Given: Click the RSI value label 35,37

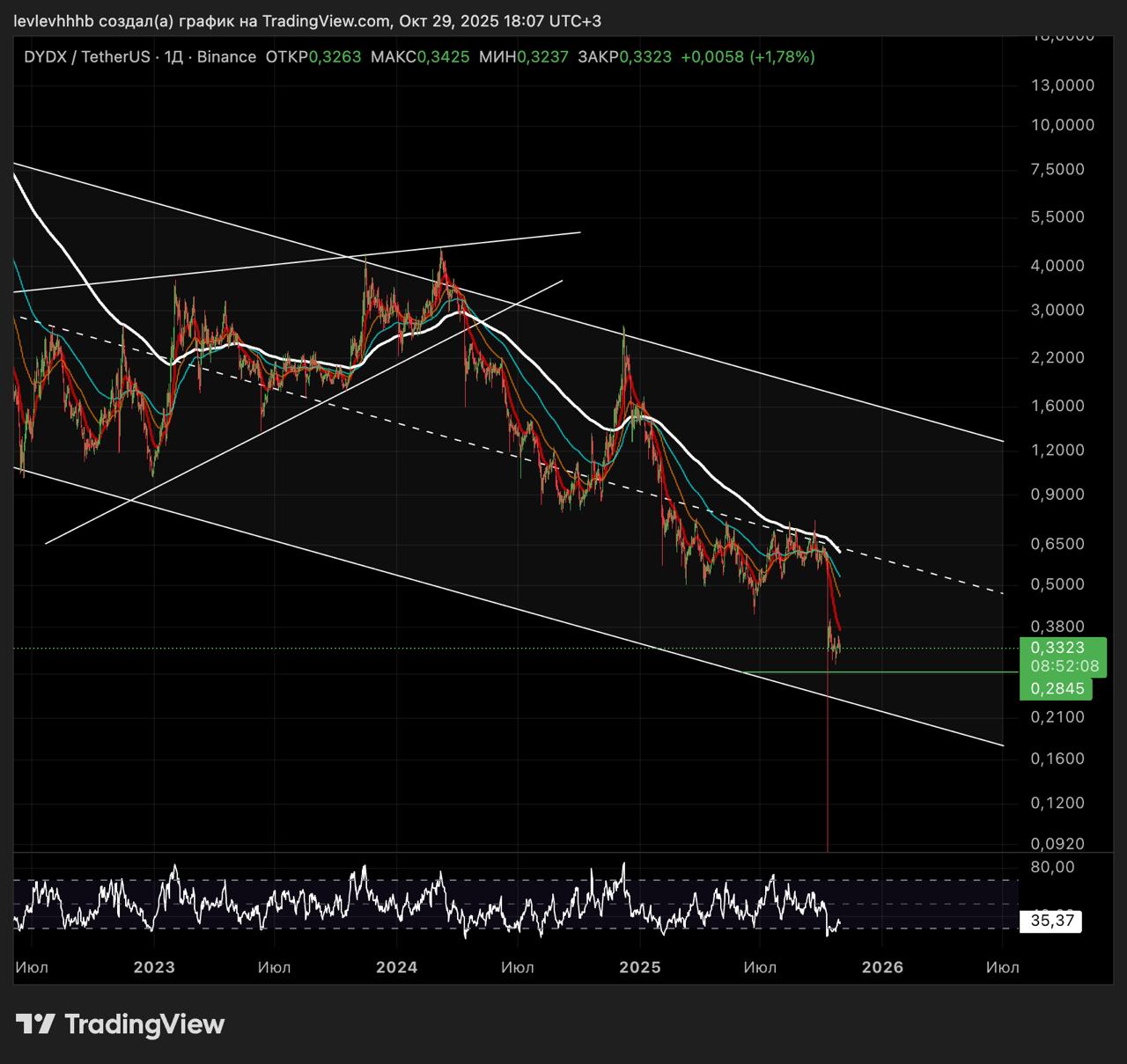Looking at the screenshot, I should pyautogui.click(x=1051, y=921).
